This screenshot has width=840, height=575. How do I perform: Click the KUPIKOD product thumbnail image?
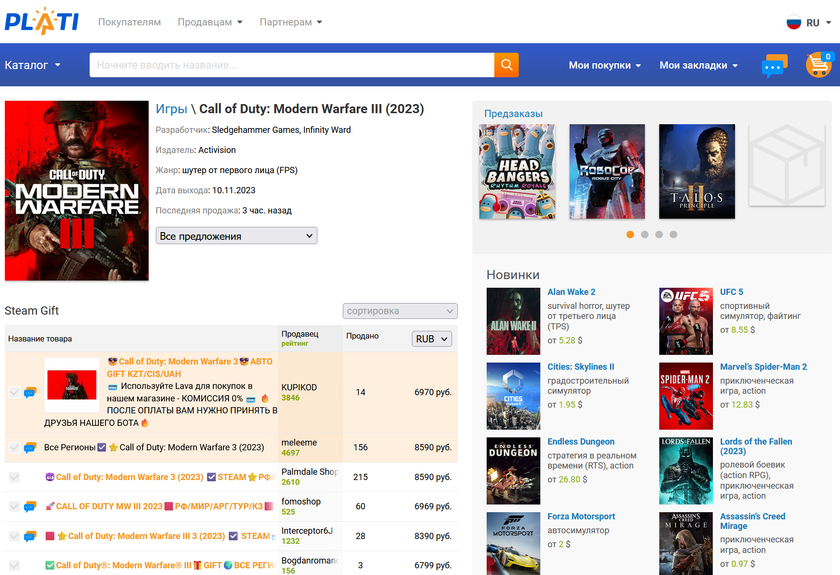tap(72, 385)
